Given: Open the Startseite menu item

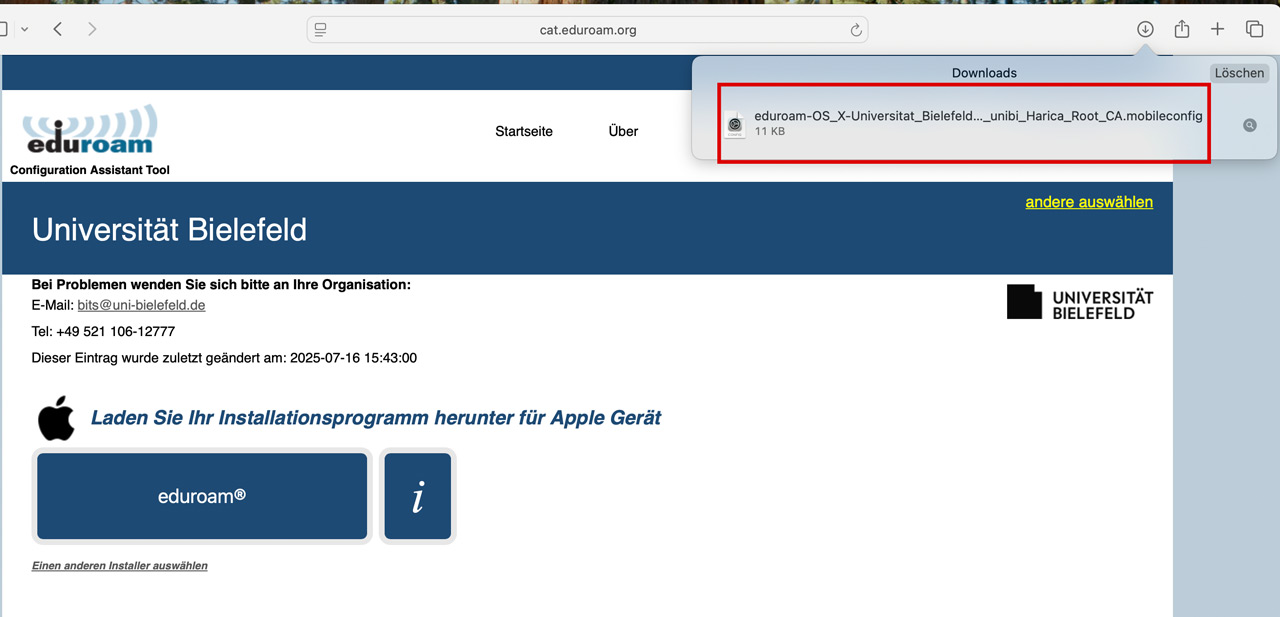Looking at the screenshot, I should coord(524,131).
